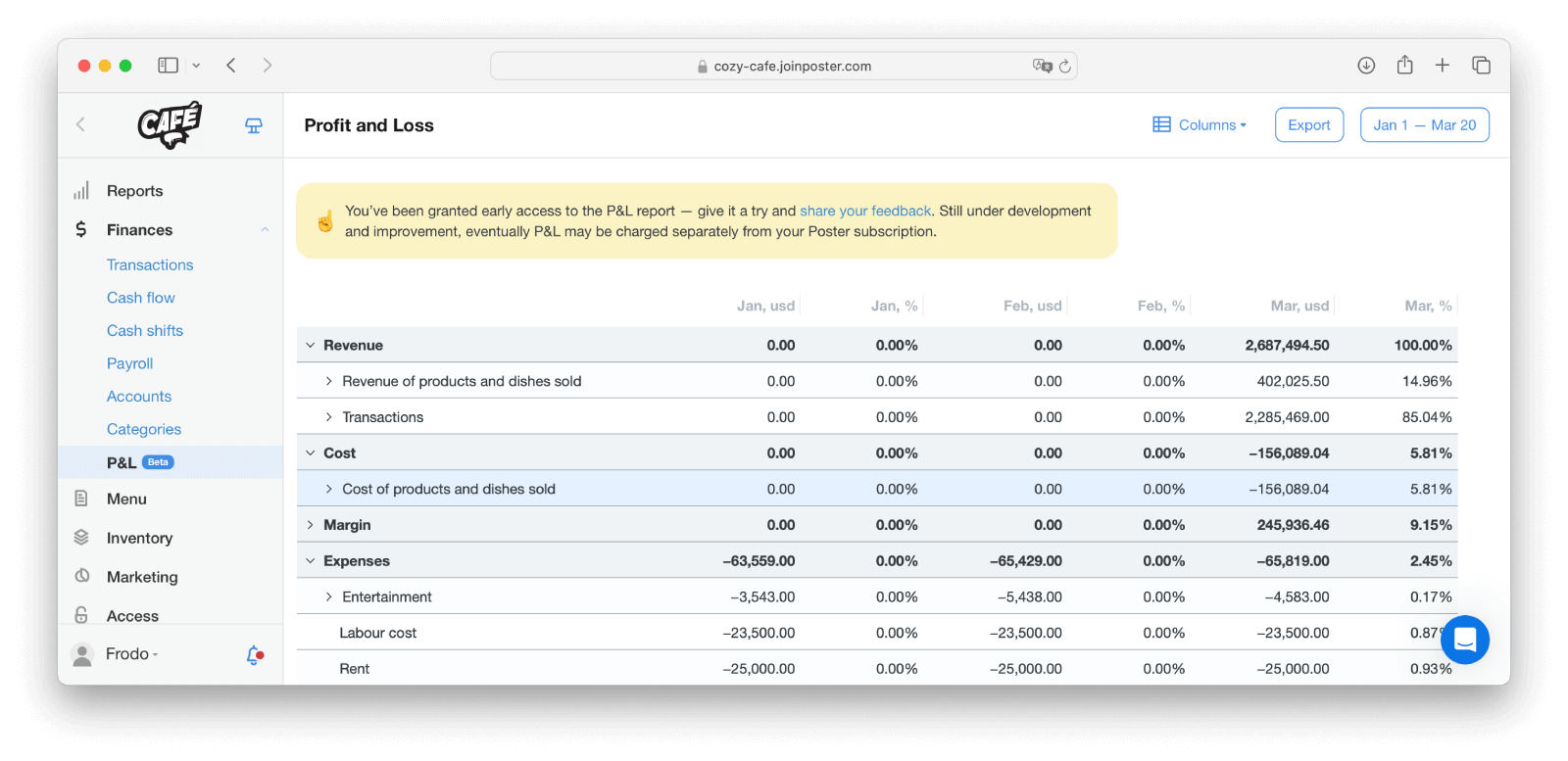Open the Columns dropdown
Image resolution: width=1568 pixels, height=761 pixels.
(x=1200, y=125)
